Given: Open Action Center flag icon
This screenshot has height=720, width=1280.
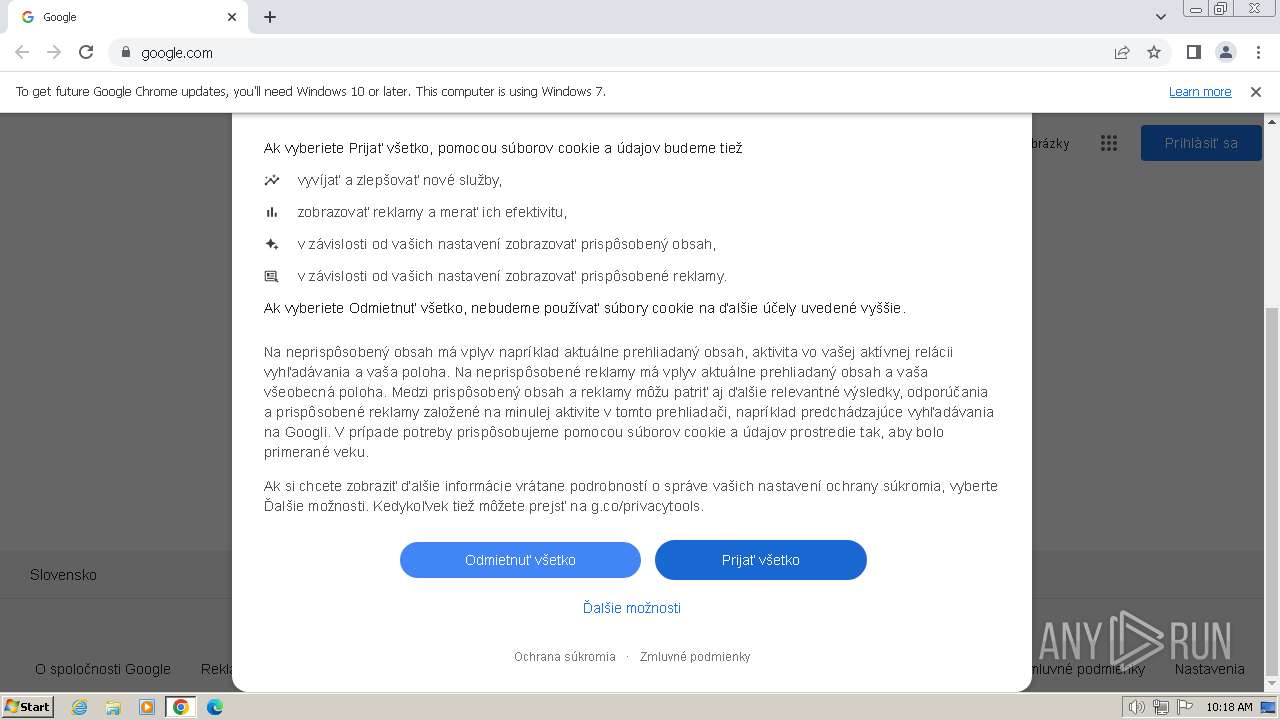Looking at the screenshot, I should [1183, 707].
